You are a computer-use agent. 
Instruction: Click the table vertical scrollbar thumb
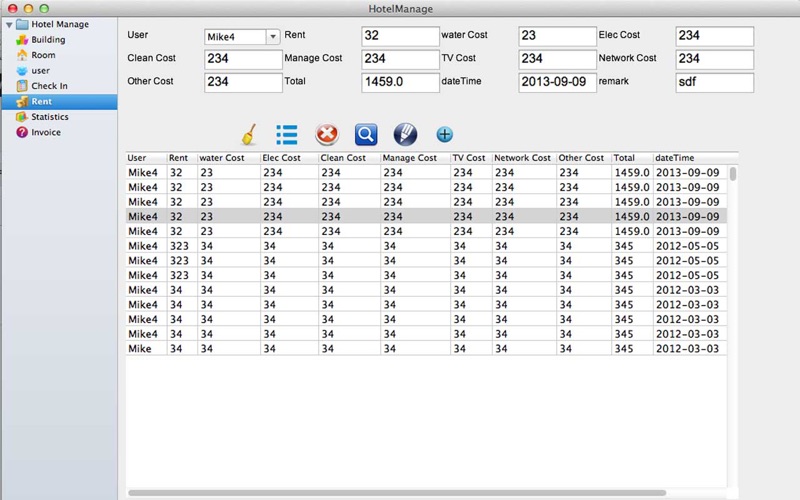pyautogui.click(x=733, y=174)
